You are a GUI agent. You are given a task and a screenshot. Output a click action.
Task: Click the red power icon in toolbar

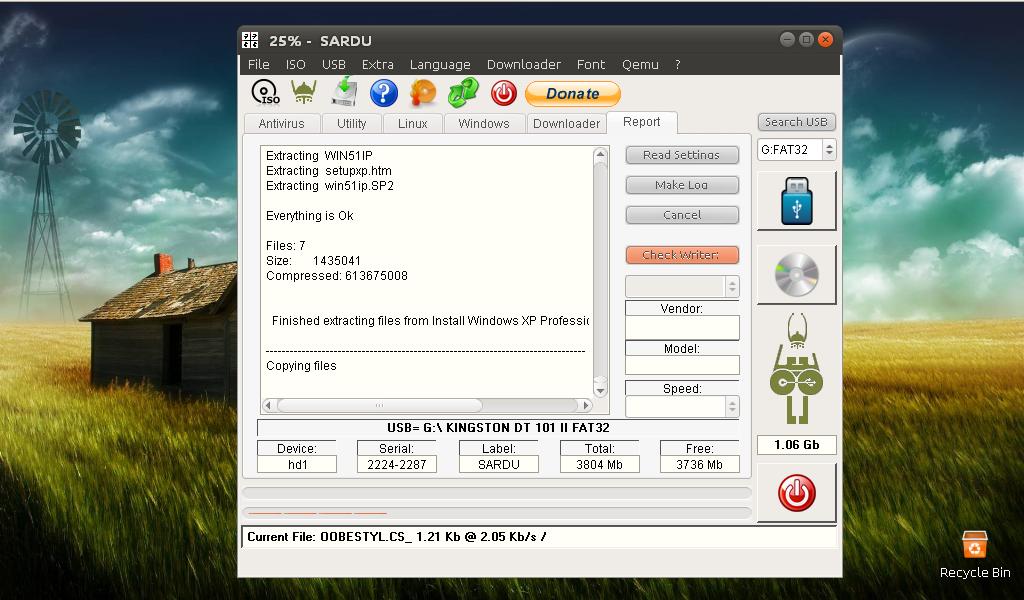[x=504, y=93]
